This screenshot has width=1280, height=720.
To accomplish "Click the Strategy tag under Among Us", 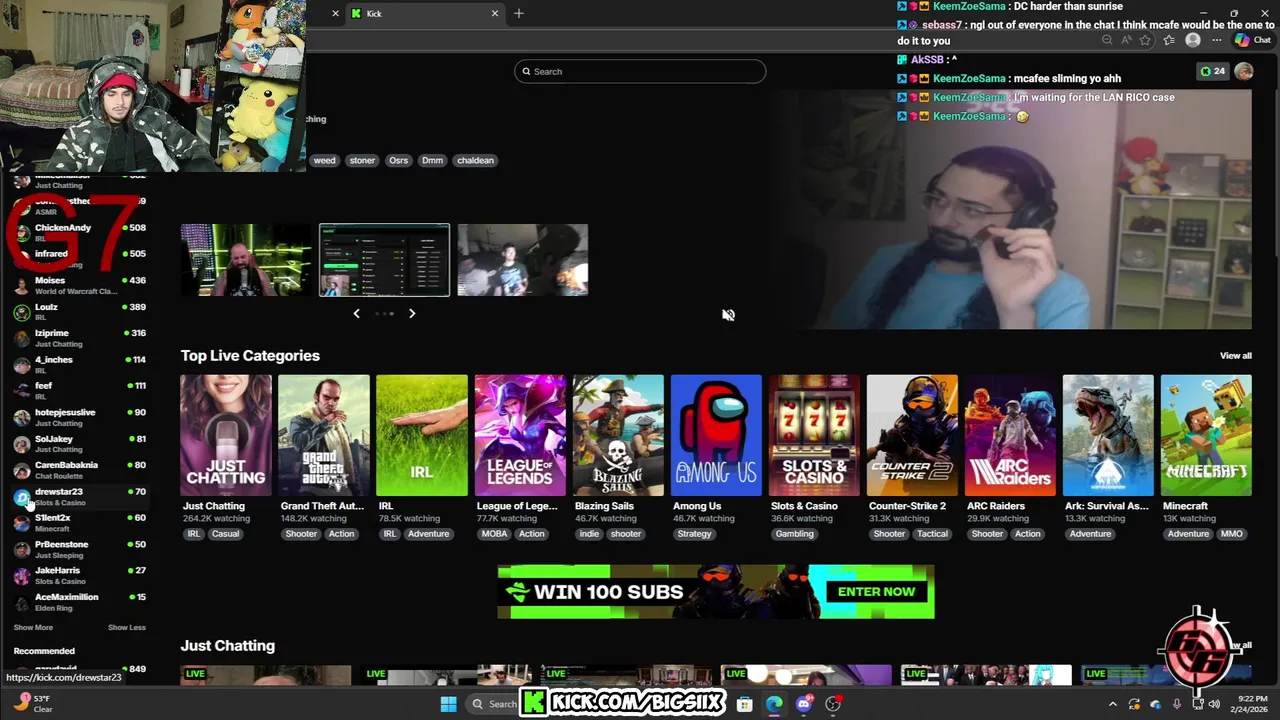I will coord(694,534).
